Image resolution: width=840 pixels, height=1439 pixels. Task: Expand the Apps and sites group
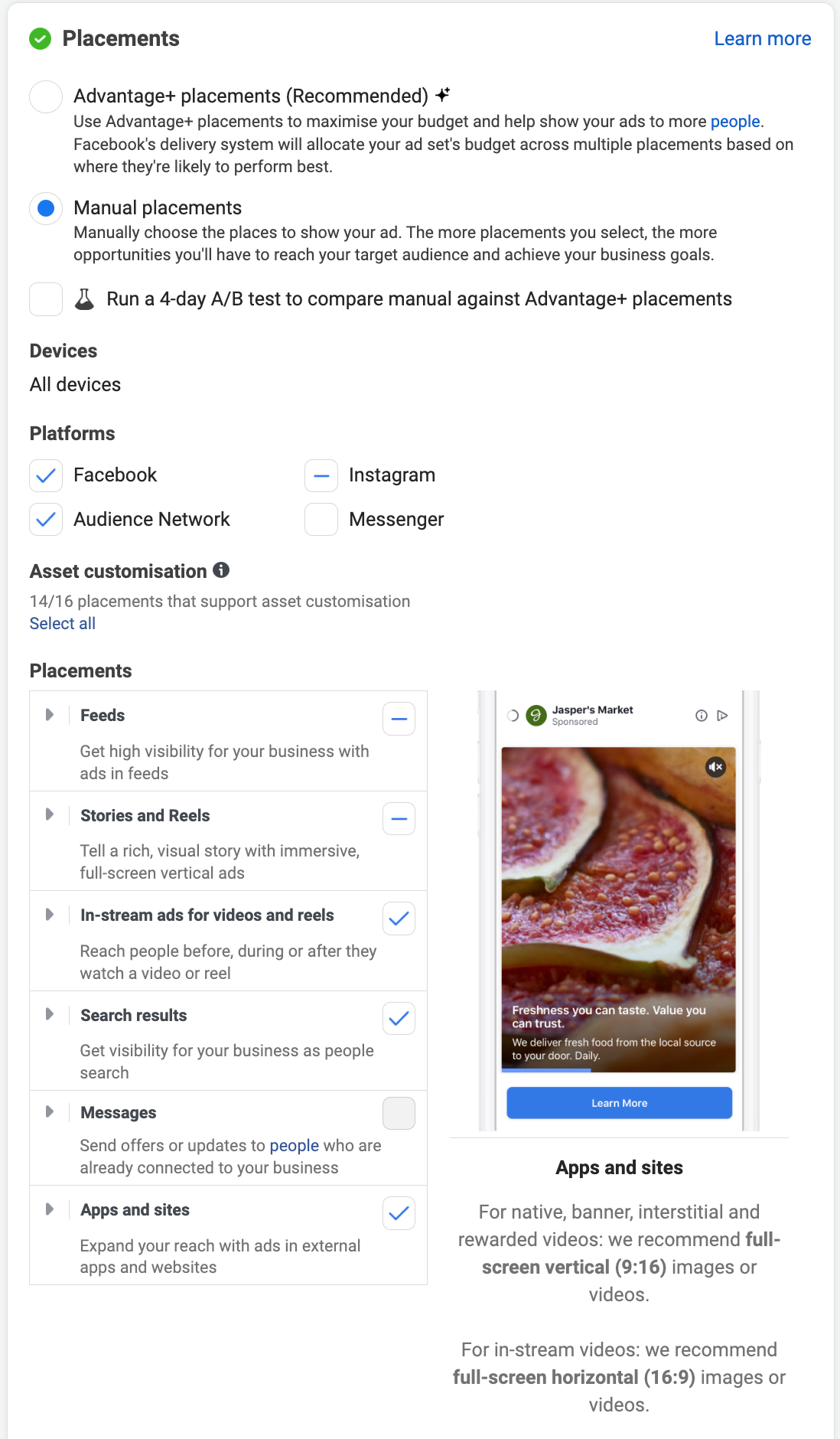(50, 1209)
